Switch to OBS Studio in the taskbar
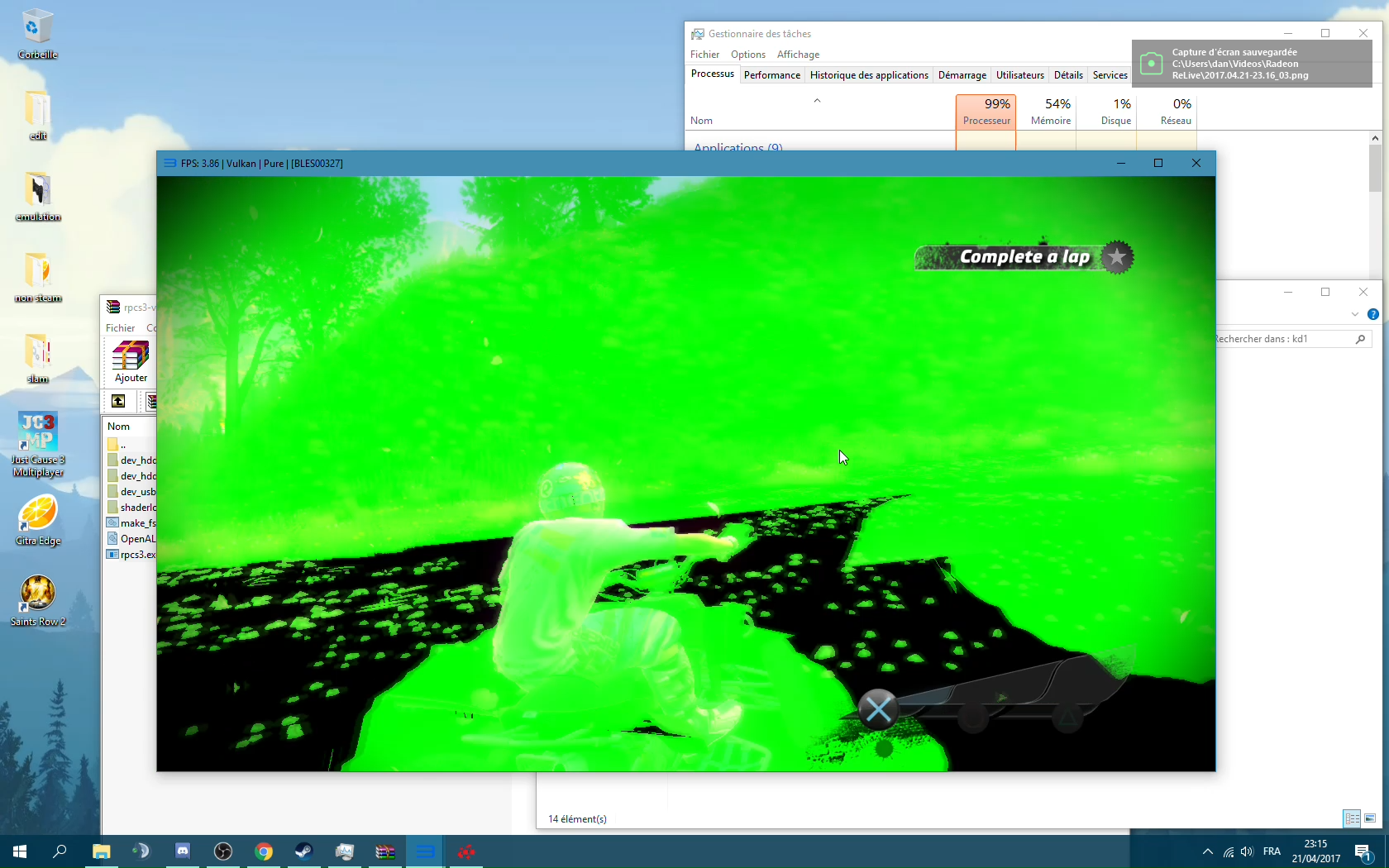 tap(222, 851)
